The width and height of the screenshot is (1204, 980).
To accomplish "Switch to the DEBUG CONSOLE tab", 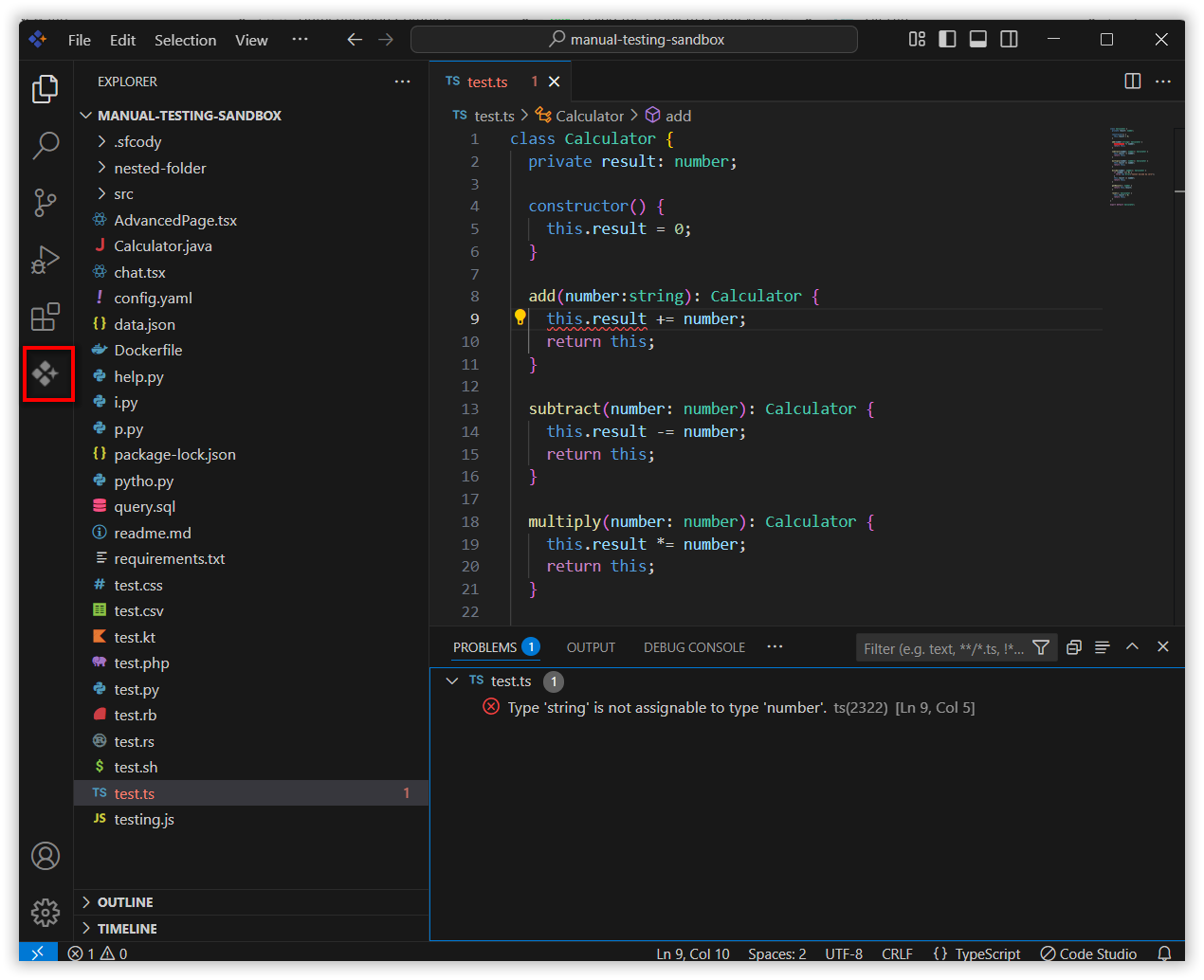I will click(694, 647).
